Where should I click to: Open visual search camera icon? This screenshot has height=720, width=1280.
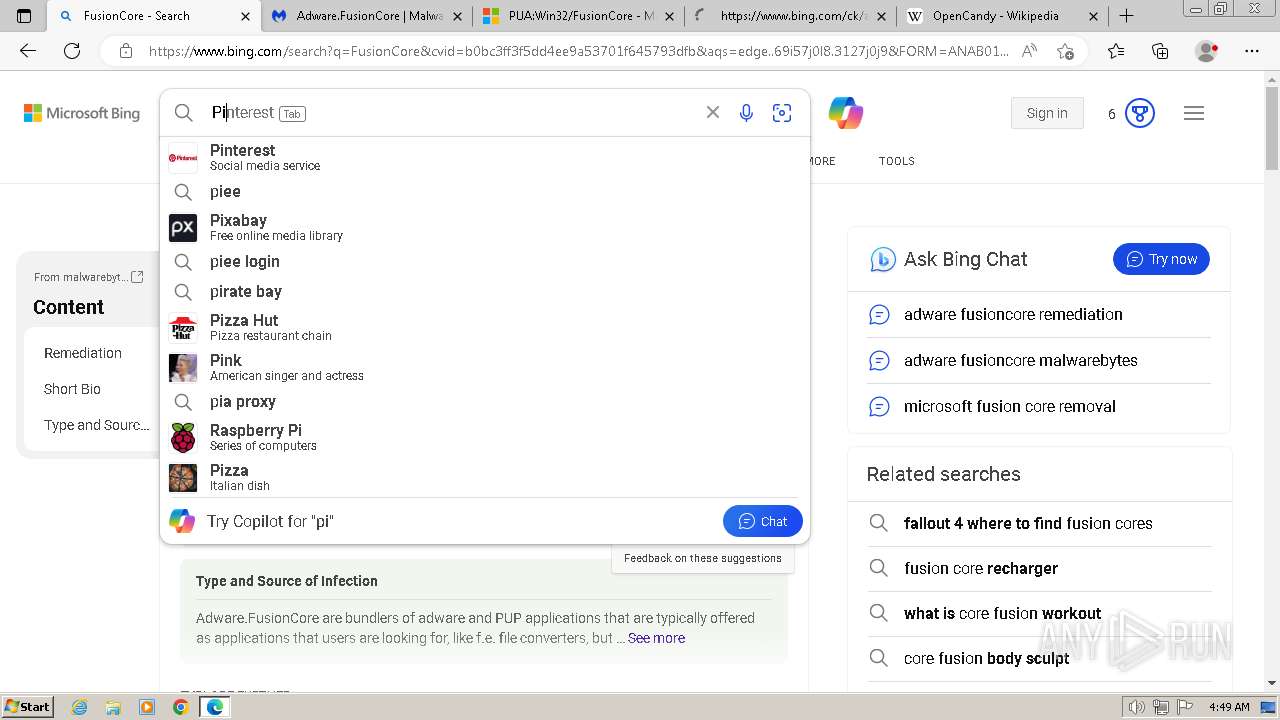click(x=782, y=113)
